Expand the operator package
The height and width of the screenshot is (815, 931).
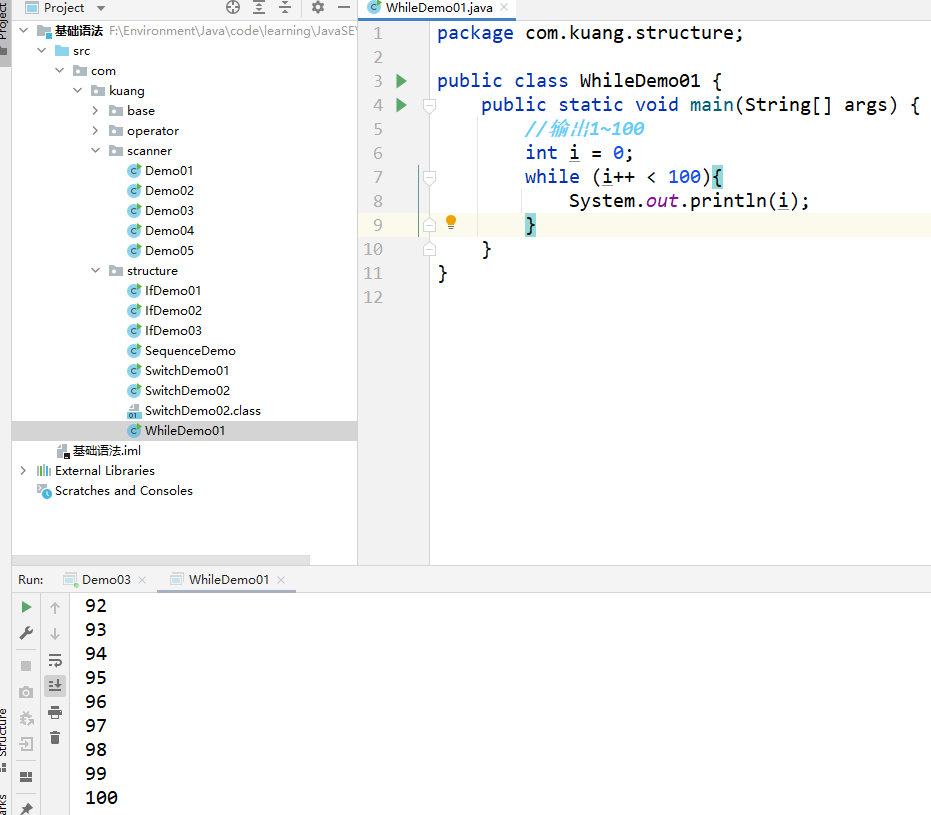point(95,131)
